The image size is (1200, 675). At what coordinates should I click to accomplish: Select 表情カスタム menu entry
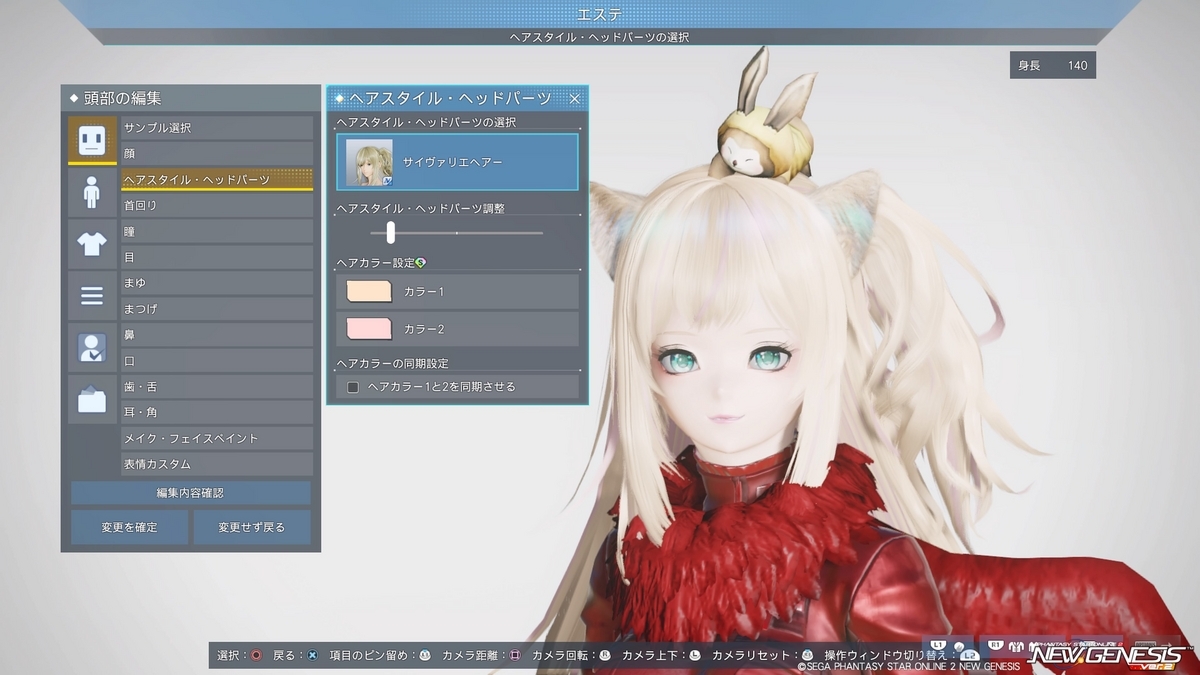[217, 464]
